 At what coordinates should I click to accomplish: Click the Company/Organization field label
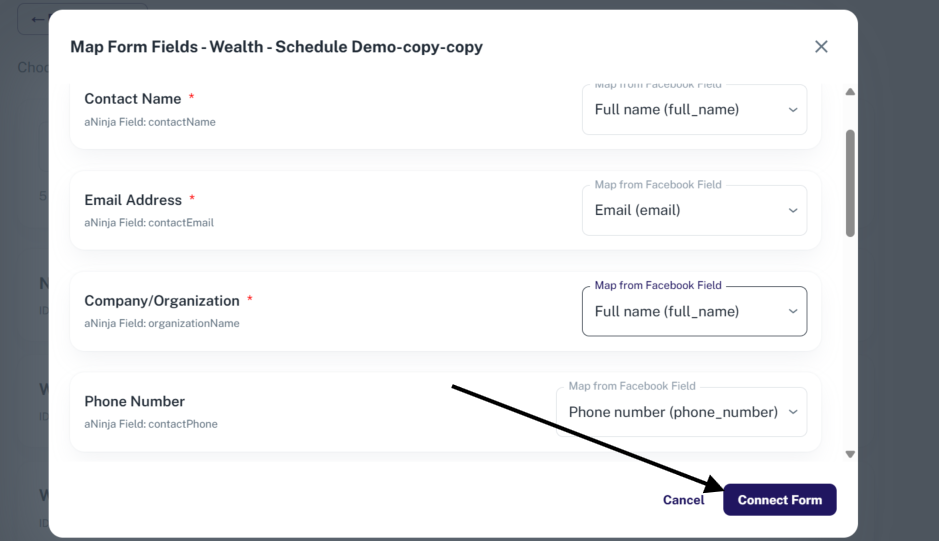162,301
